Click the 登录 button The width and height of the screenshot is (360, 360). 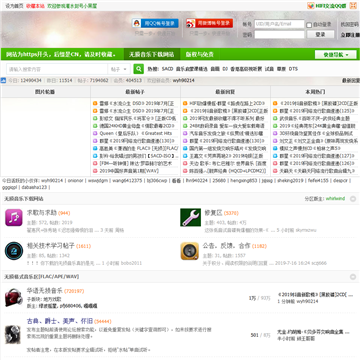click(x=320, y=34)
